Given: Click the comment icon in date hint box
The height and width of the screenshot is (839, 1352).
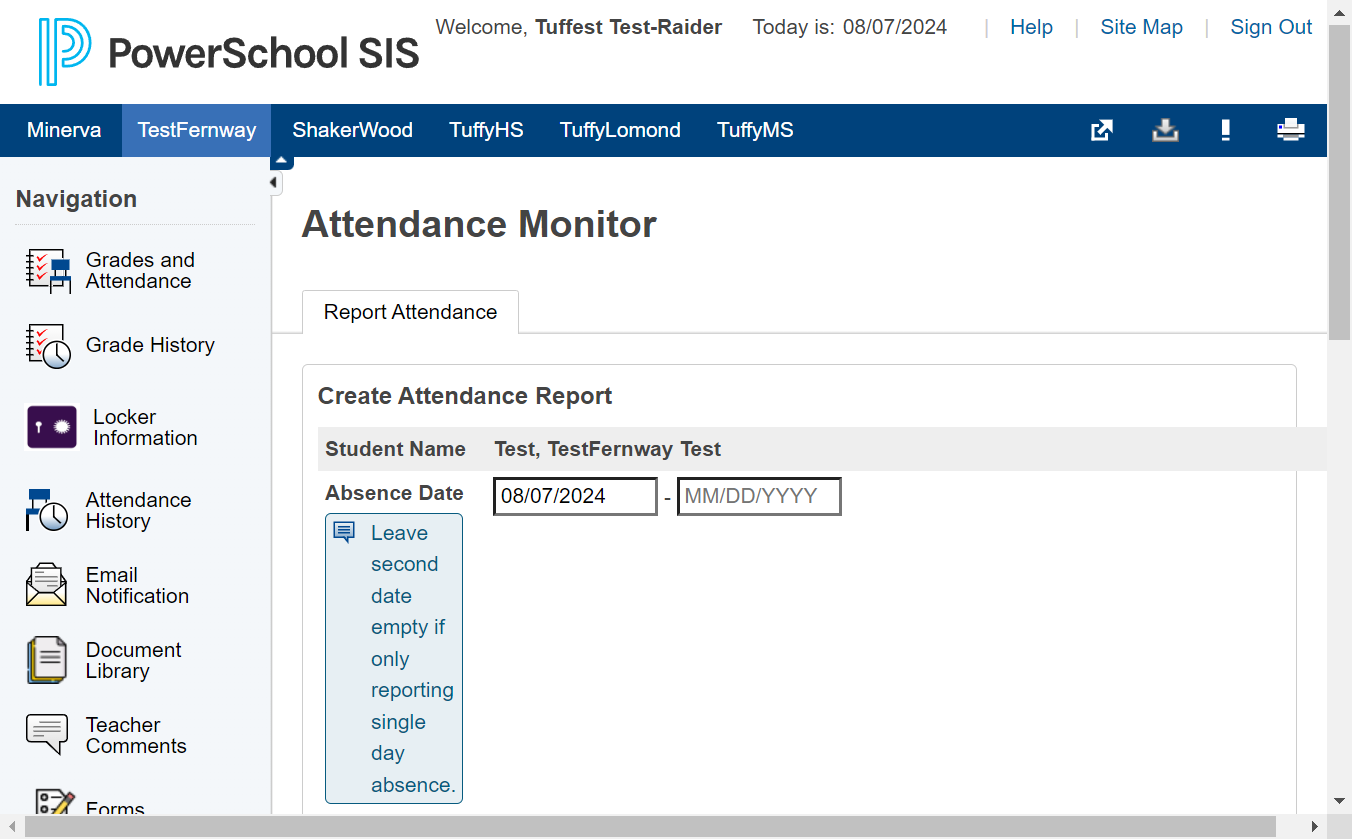Looking at the screenshot, I should 344,532.
